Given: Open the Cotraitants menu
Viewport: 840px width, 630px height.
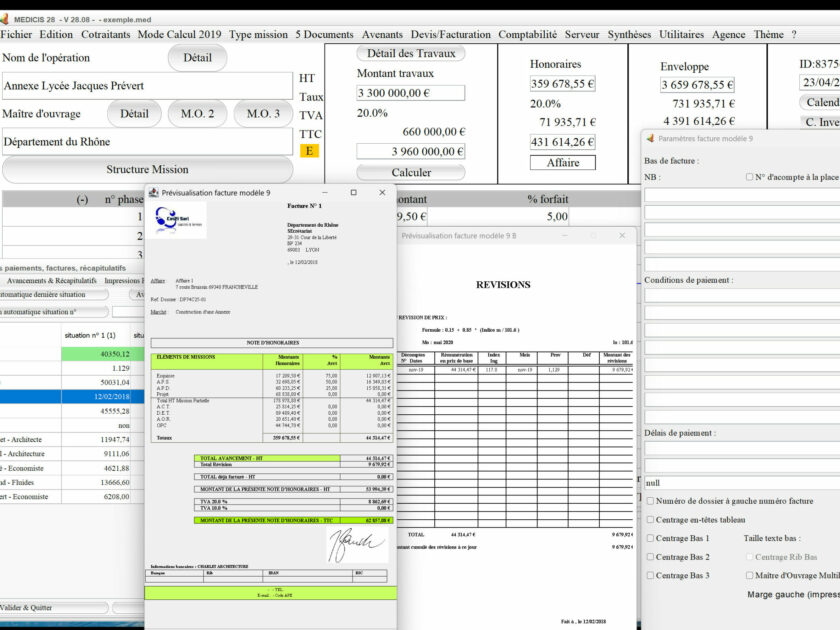Looking at the screenshot, I should tap(106, 34).
